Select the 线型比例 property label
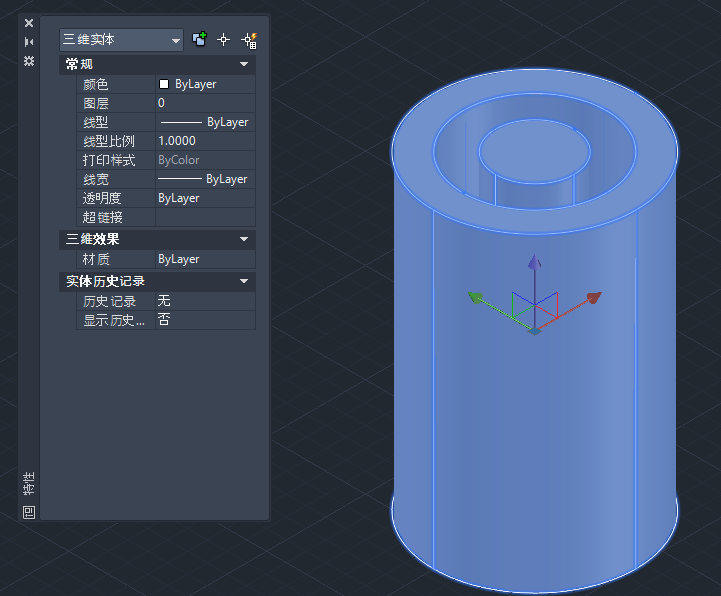721x596 pixels. point(109,141)
